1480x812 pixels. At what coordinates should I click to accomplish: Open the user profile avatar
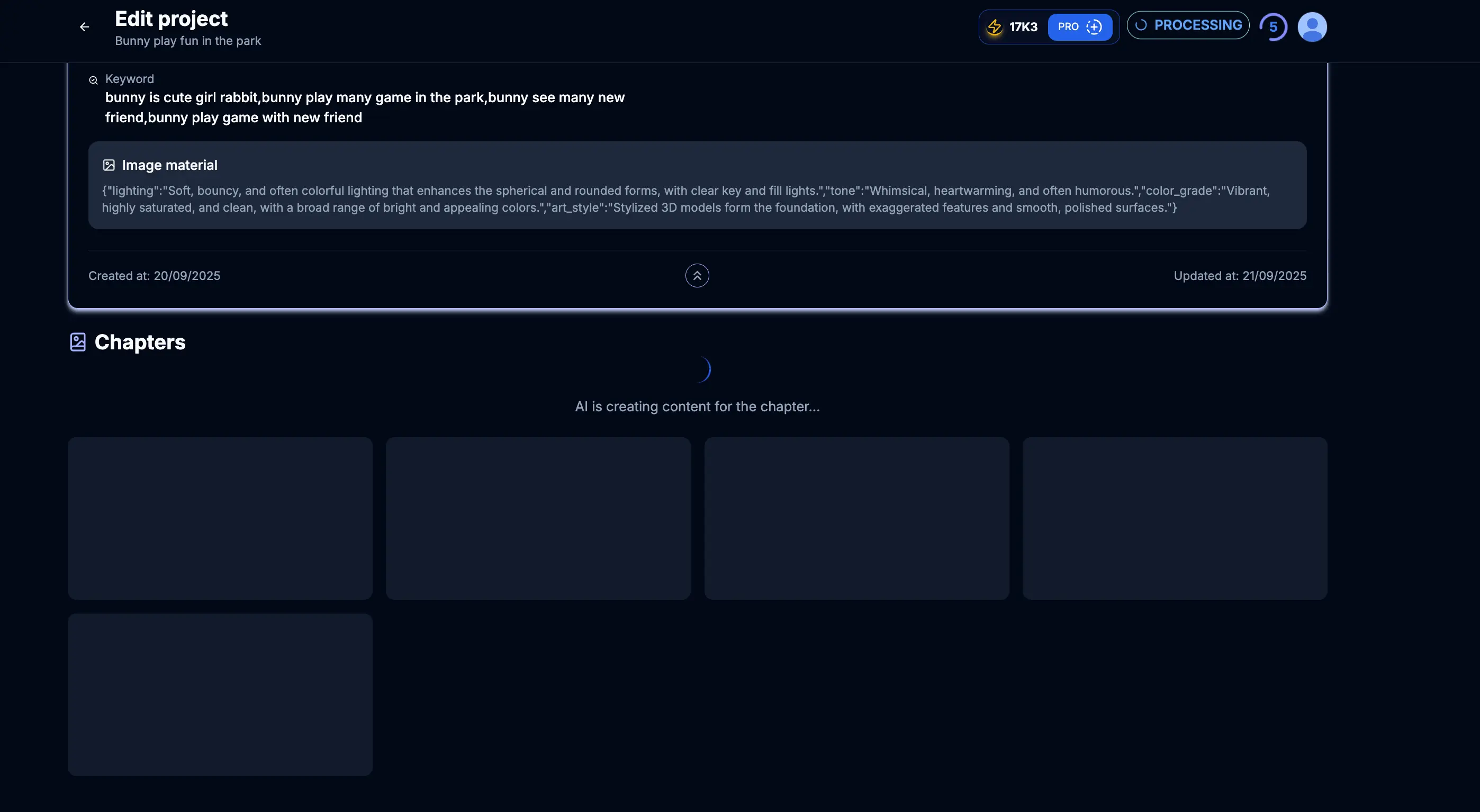point(1312,27)
